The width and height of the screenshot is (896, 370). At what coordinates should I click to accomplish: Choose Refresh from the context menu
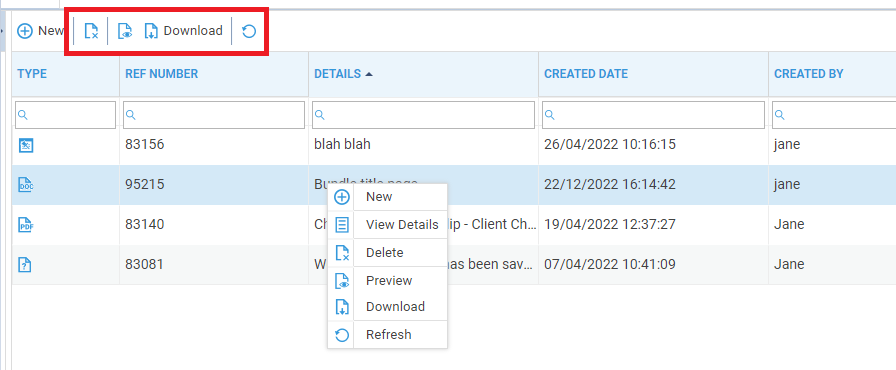click(387, 335)
